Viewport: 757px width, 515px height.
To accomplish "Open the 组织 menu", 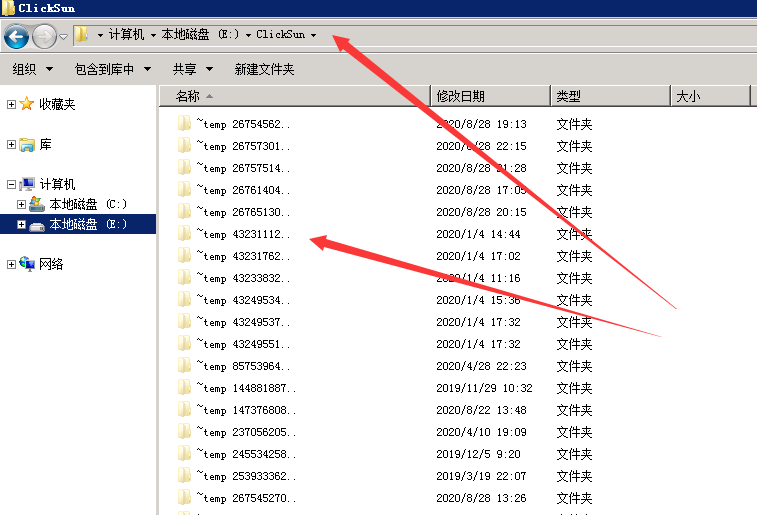I will (x=32, y=69).
